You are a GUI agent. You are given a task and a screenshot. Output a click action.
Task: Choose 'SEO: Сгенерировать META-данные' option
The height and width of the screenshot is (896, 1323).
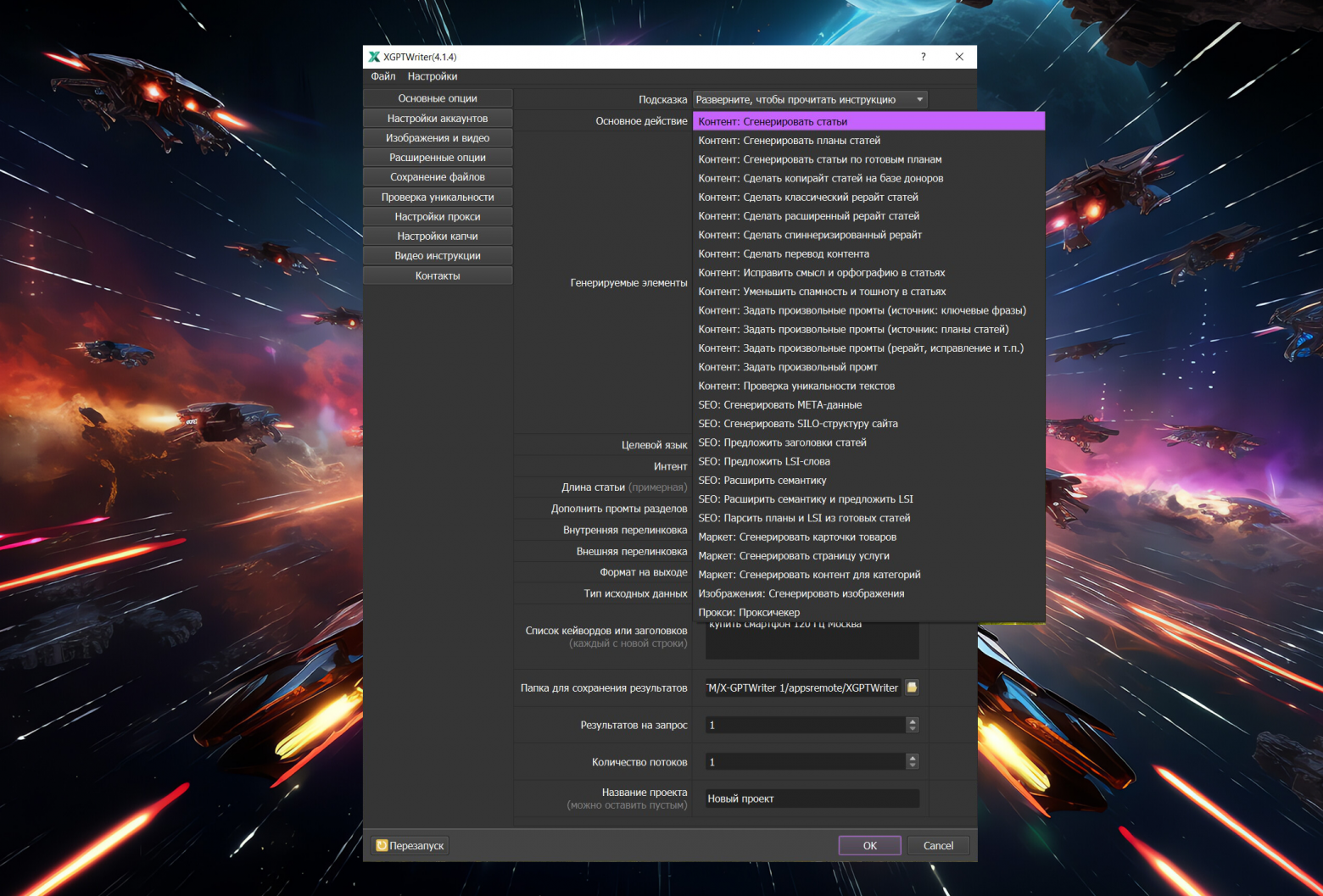(x=779, y=405)
